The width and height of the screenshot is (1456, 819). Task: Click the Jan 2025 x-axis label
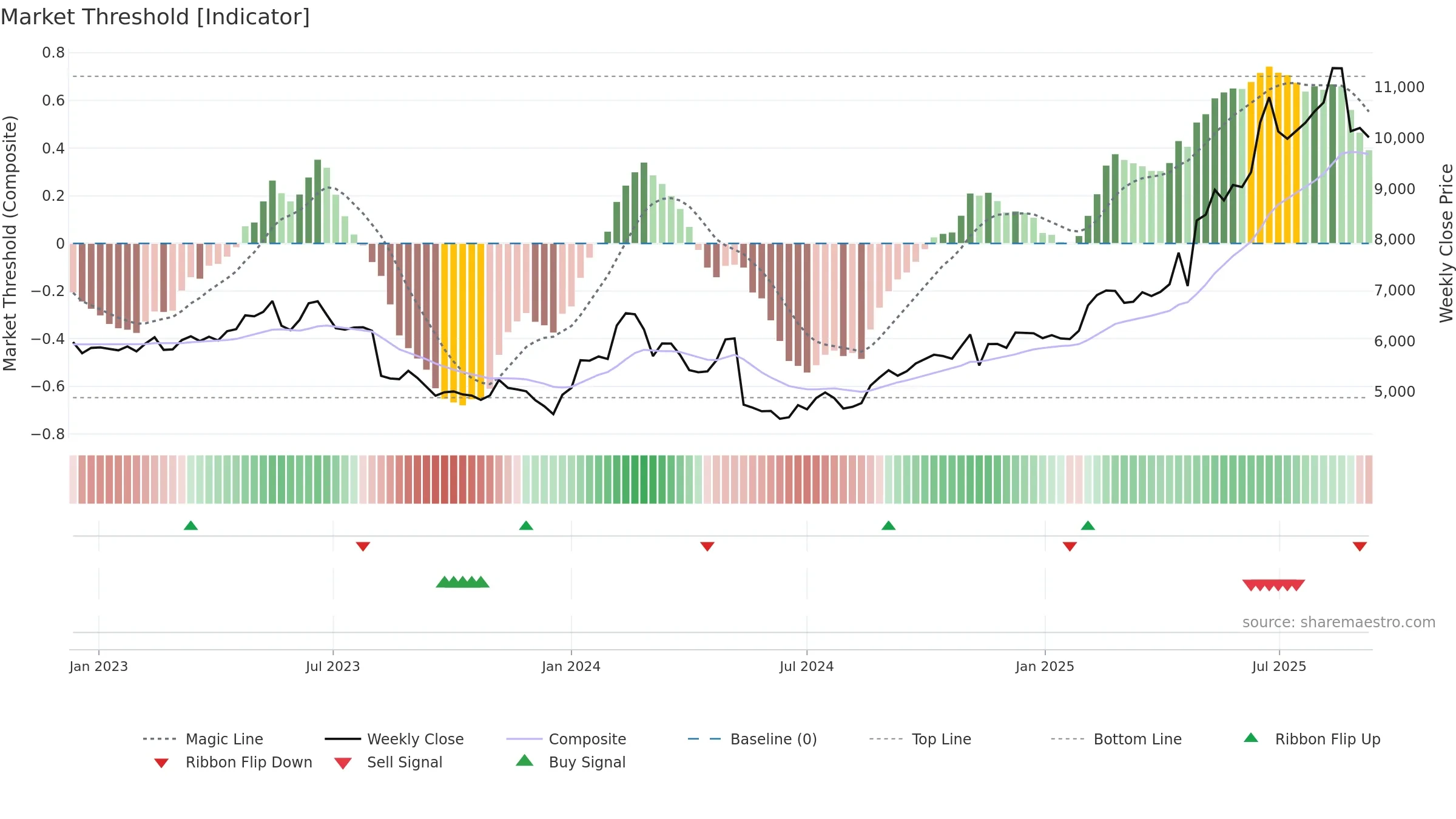pyautogui.click(x=1045, y=666)
